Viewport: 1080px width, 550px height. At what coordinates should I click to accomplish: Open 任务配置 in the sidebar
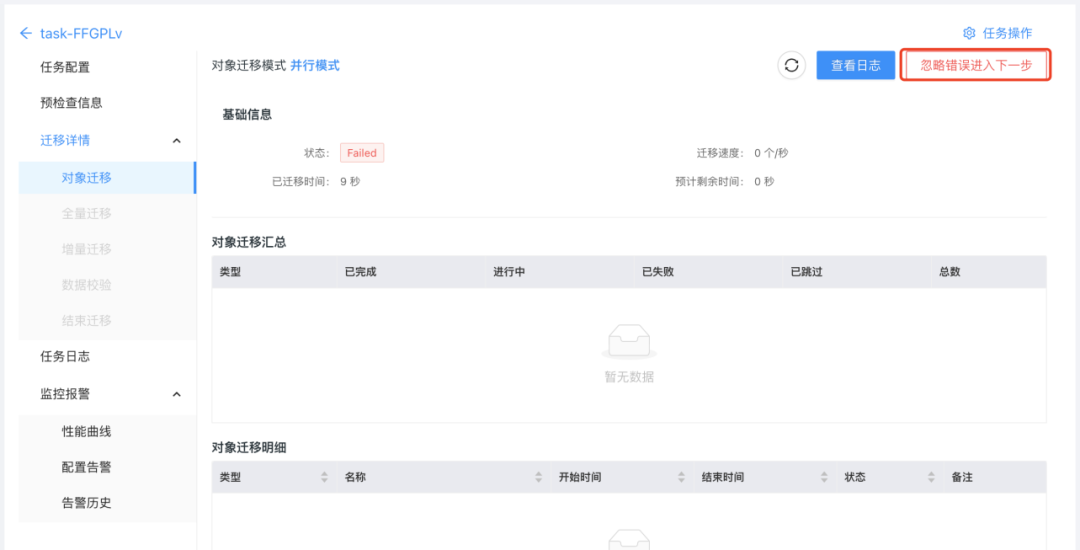(x=65, y=67)
